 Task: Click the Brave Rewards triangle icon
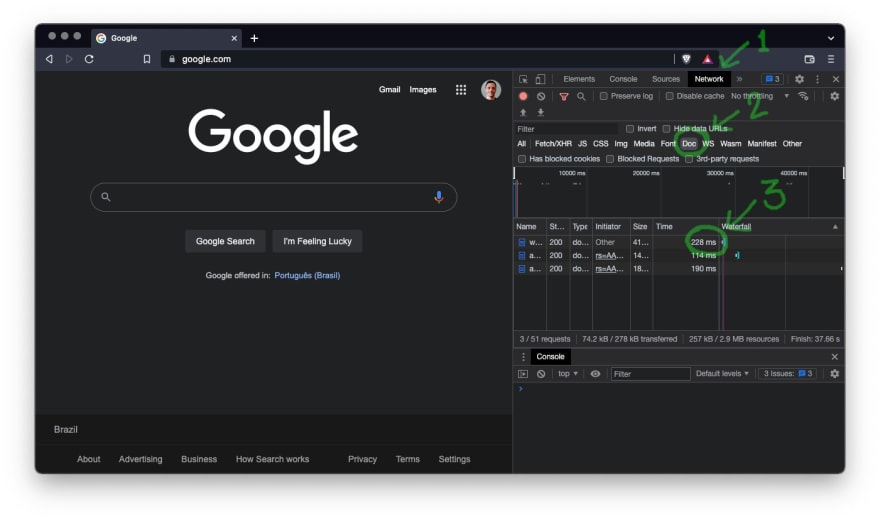(707, 59)
